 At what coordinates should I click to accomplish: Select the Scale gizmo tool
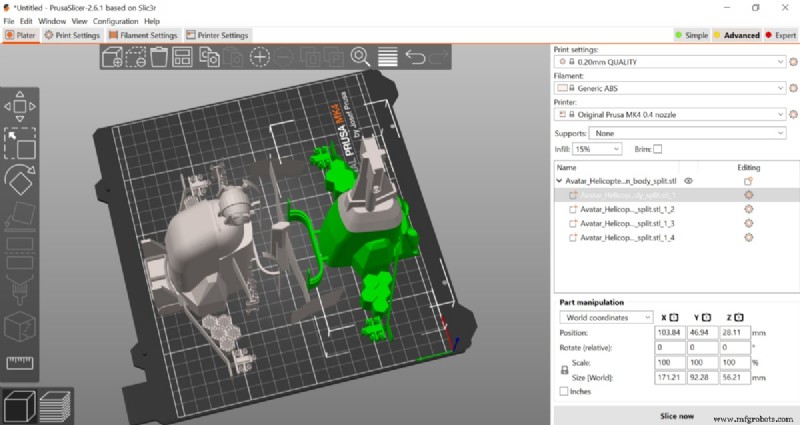(x=20, y=143)
